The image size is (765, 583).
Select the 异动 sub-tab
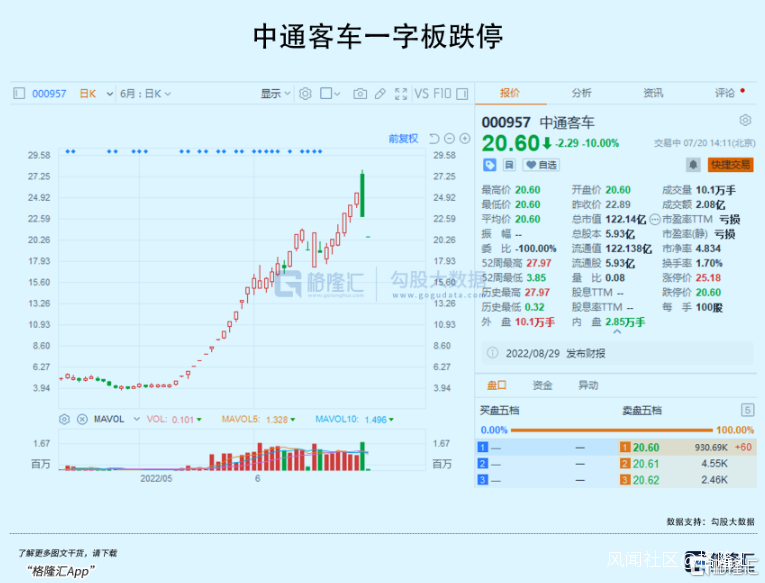click(588, 385)
